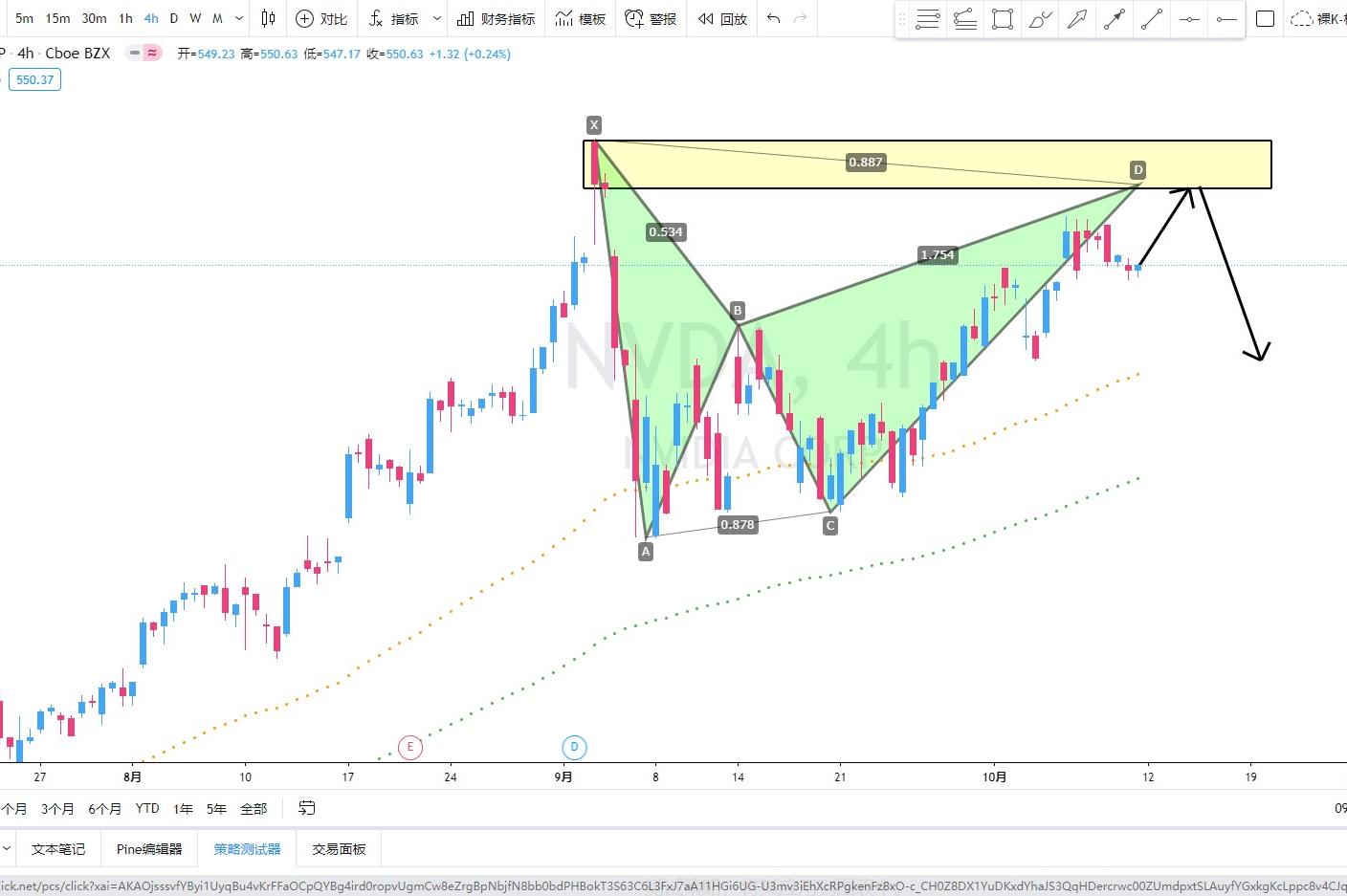Screen dimensions: 1347x896
Task: Toggle the D dividend marker on timeline
Action: pos(574,747)
